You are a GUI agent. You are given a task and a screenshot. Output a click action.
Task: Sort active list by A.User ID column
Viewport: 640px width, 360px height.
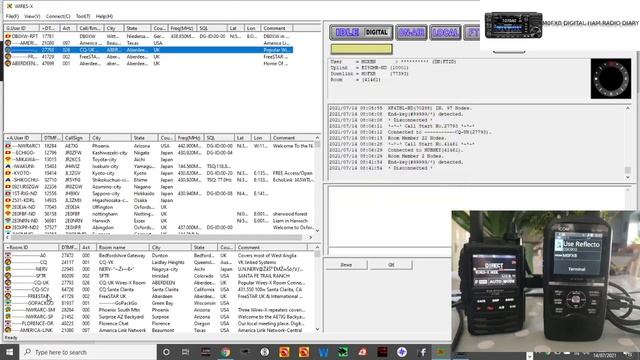point(23,138)
